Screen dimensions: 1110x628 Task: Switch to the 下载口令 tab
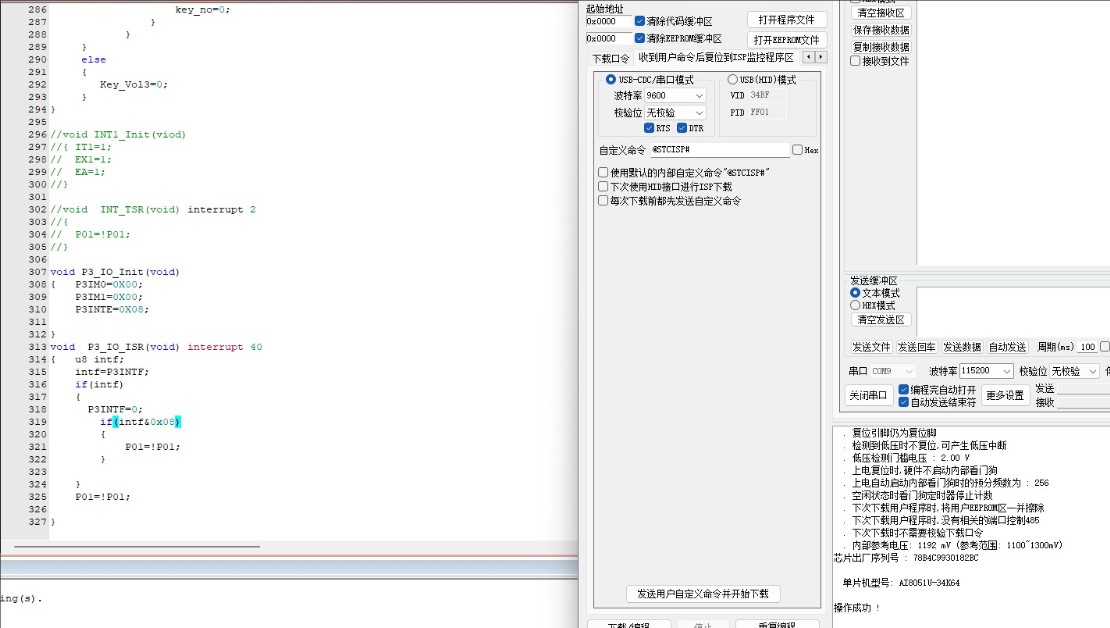click(610, 58)
